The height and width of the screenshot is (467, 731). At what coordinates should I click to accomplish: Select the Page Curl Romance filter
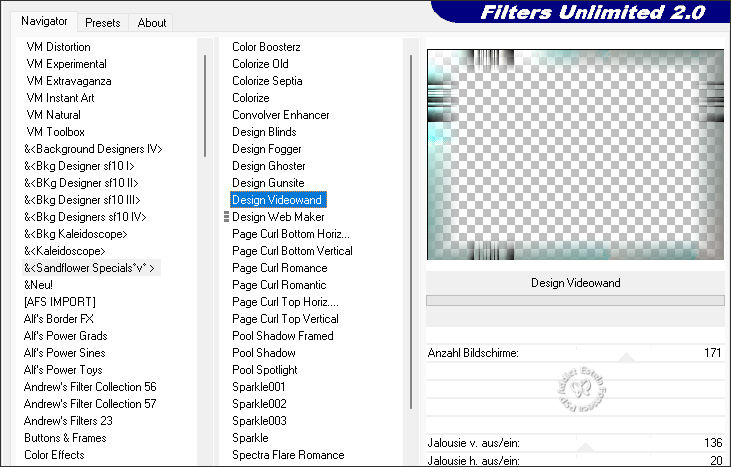click(x=279, y=268)
